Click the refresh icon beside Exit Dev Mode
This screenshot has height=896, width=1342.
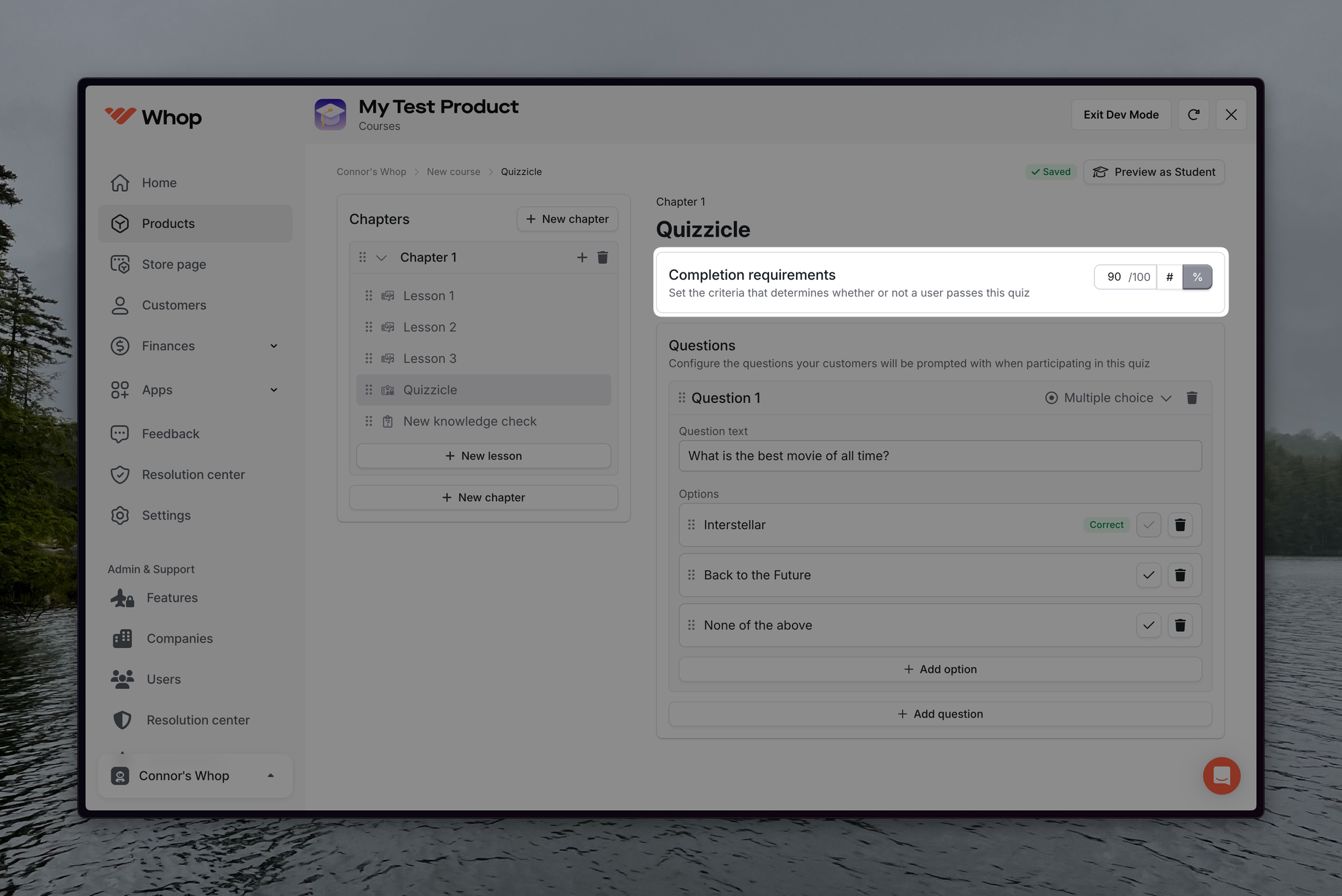pyautogui.click(x=1193, y=115)
